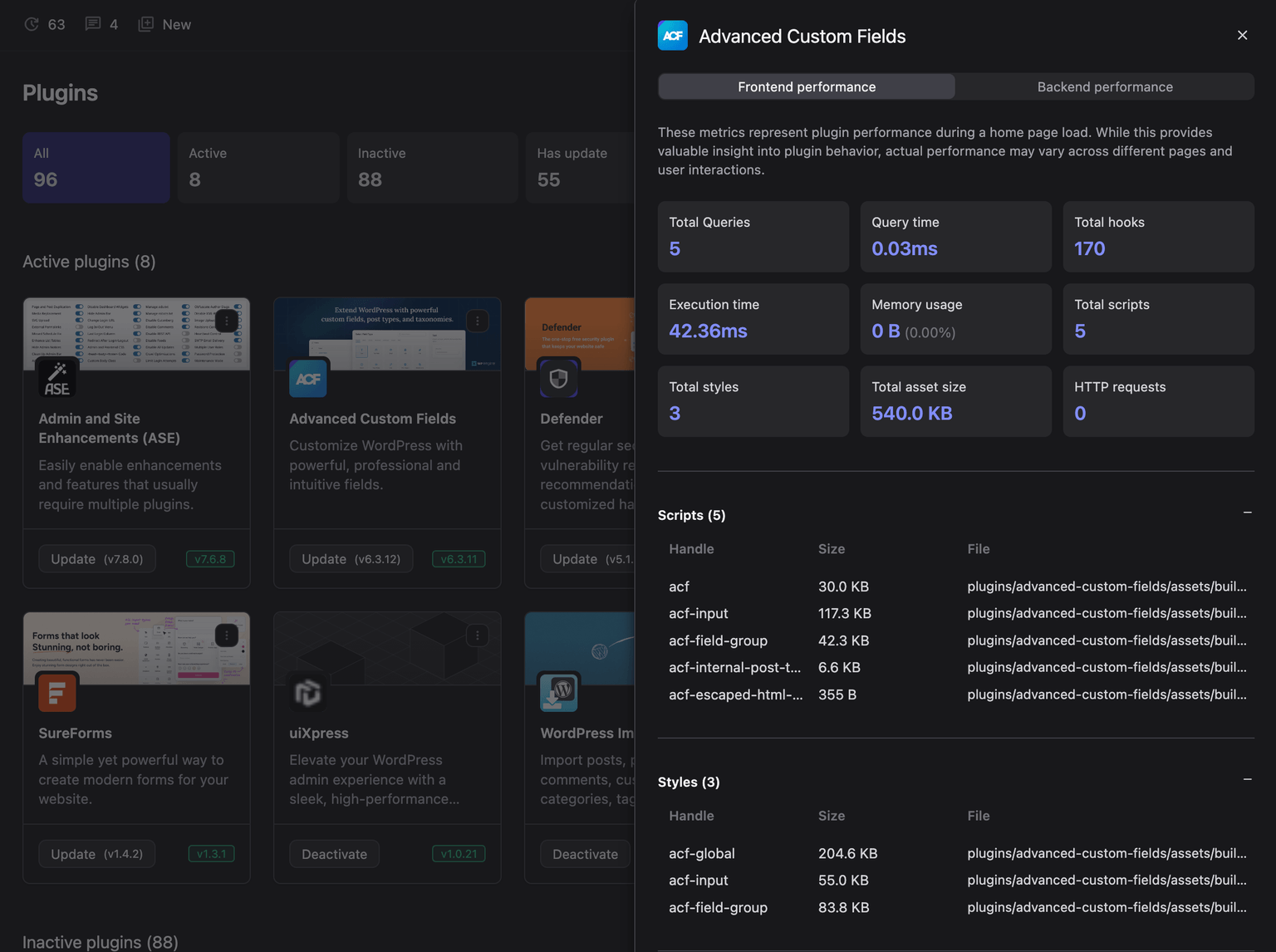Screen dimensions: 1276x952
Task: Collapse the Scripts (5) section
Action: point(1247,513)
